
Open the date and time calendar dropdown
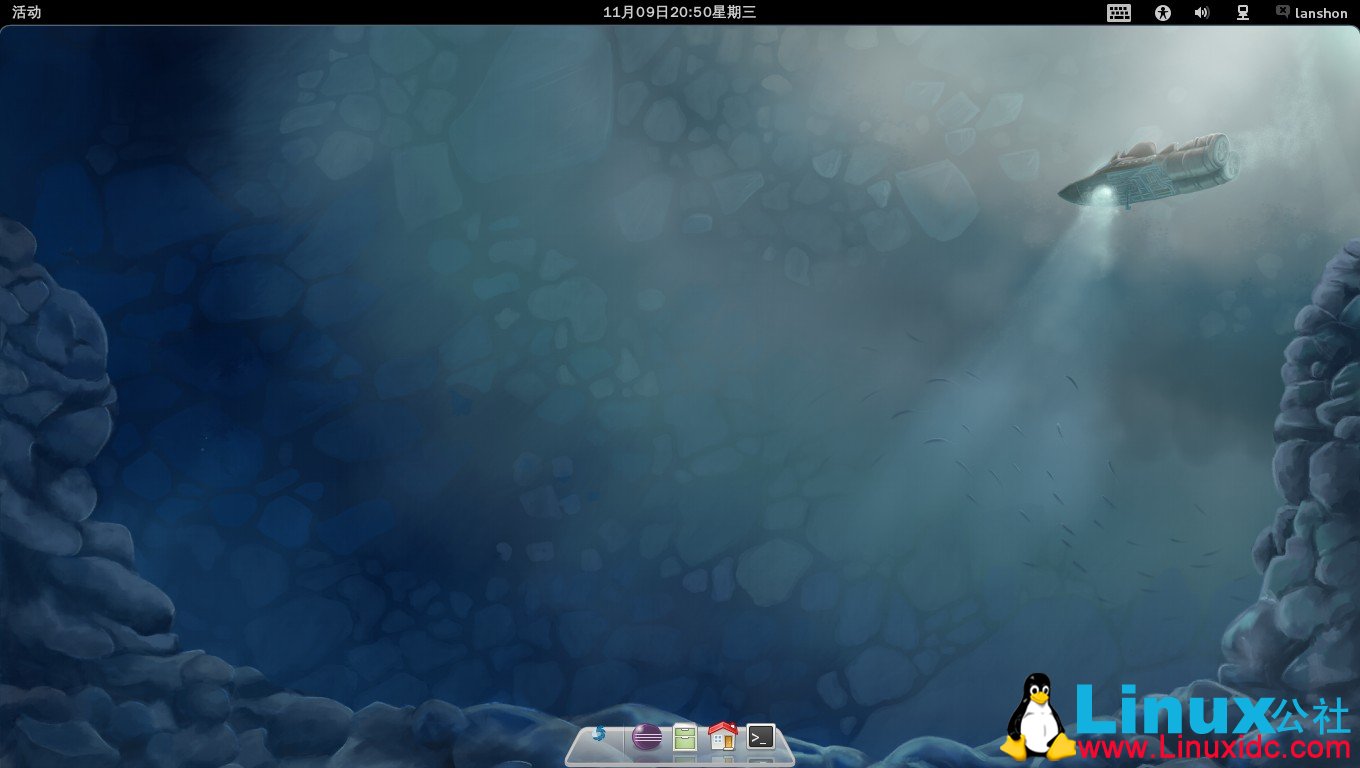[x=679, y=12]
